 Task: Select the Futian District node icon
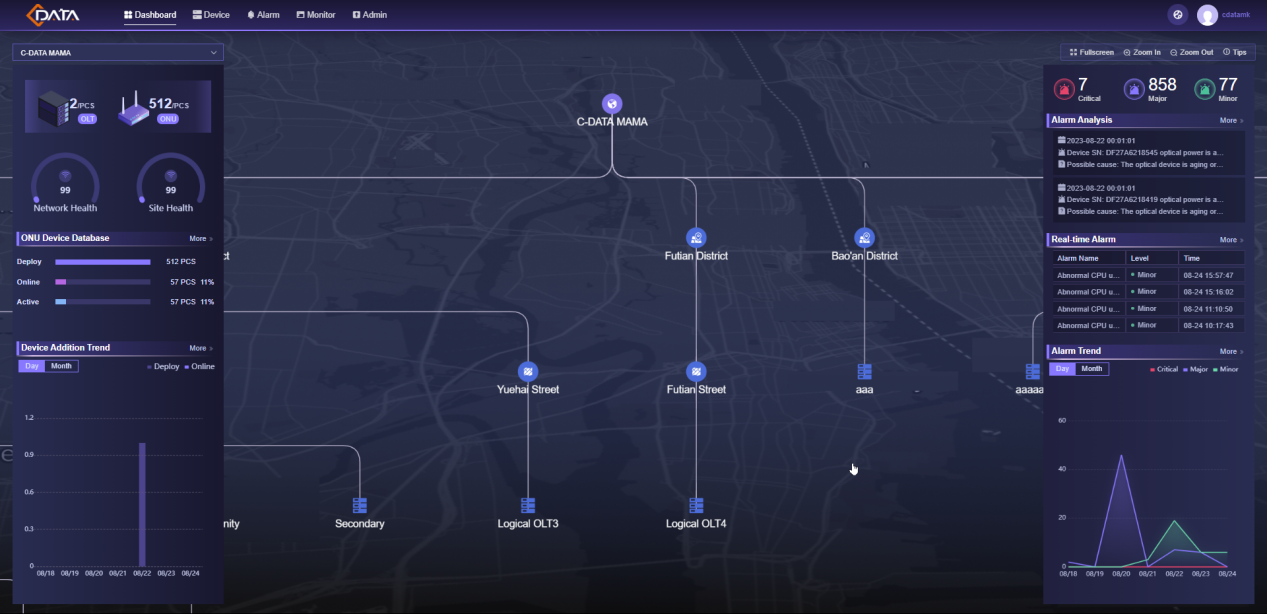coord(696,238)
